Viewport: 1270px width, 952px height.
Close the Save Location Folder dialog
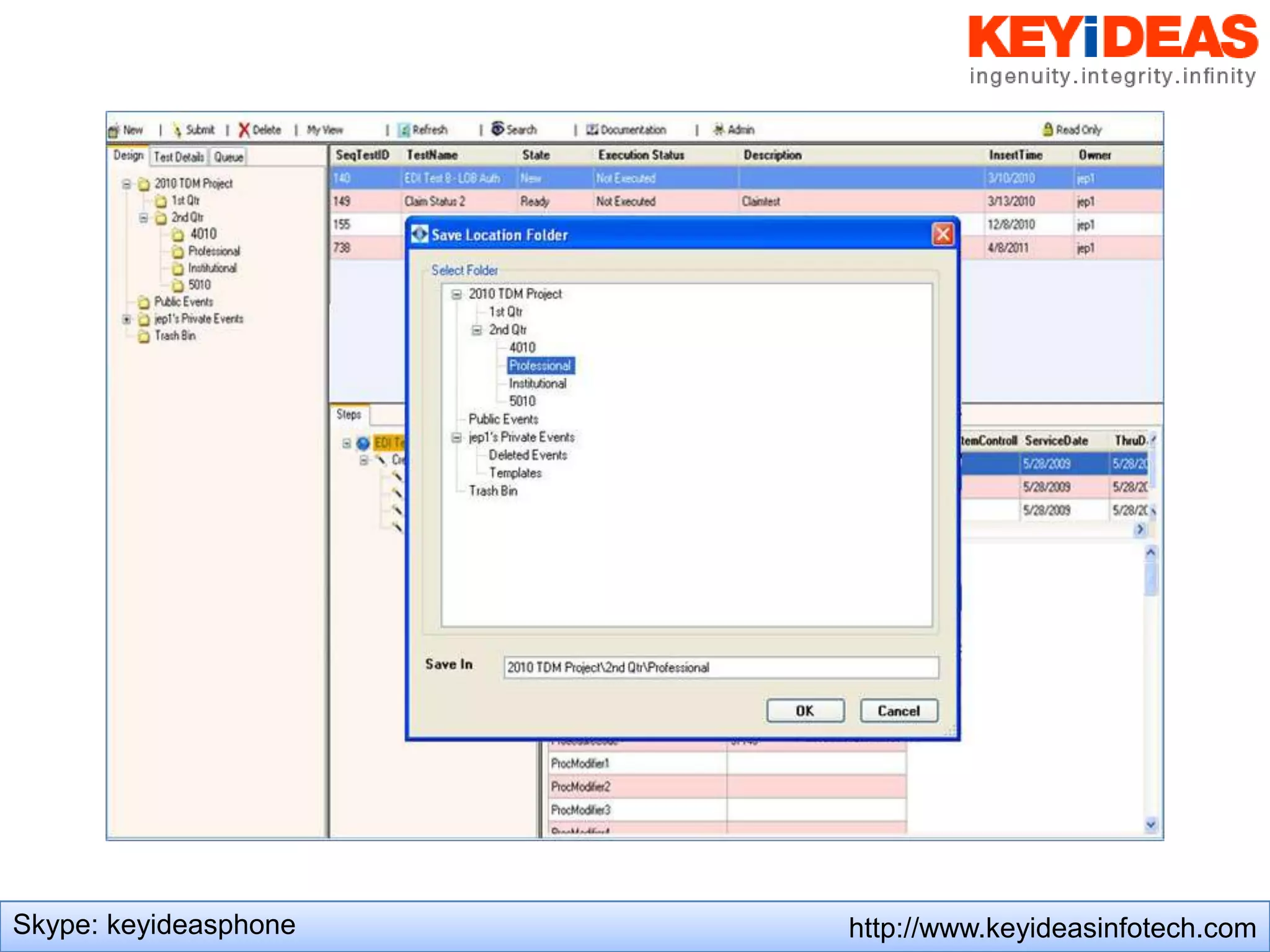tap(943, 234)
